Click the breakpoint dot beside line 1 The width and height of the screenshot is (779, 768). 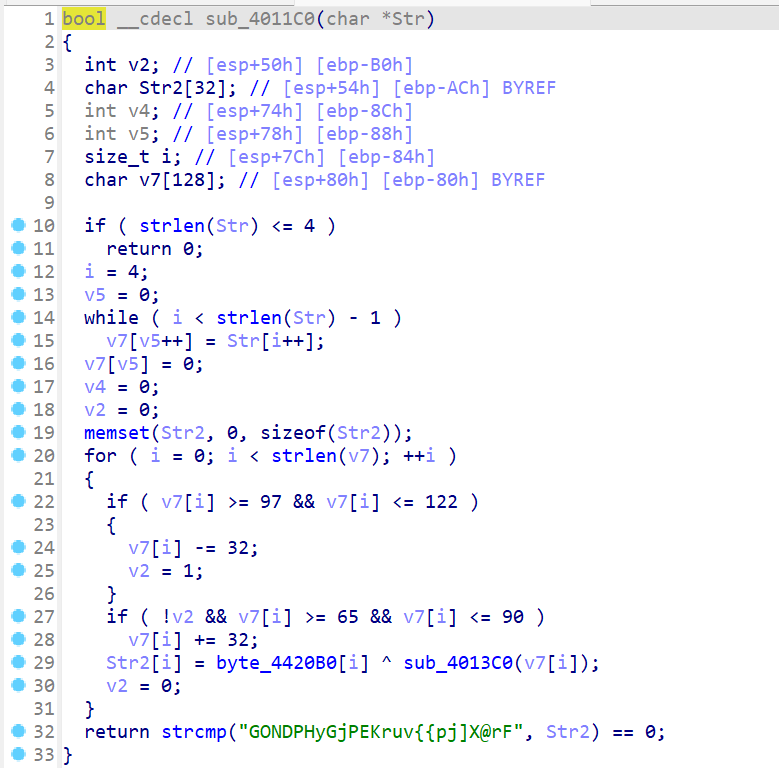(16, 19)
